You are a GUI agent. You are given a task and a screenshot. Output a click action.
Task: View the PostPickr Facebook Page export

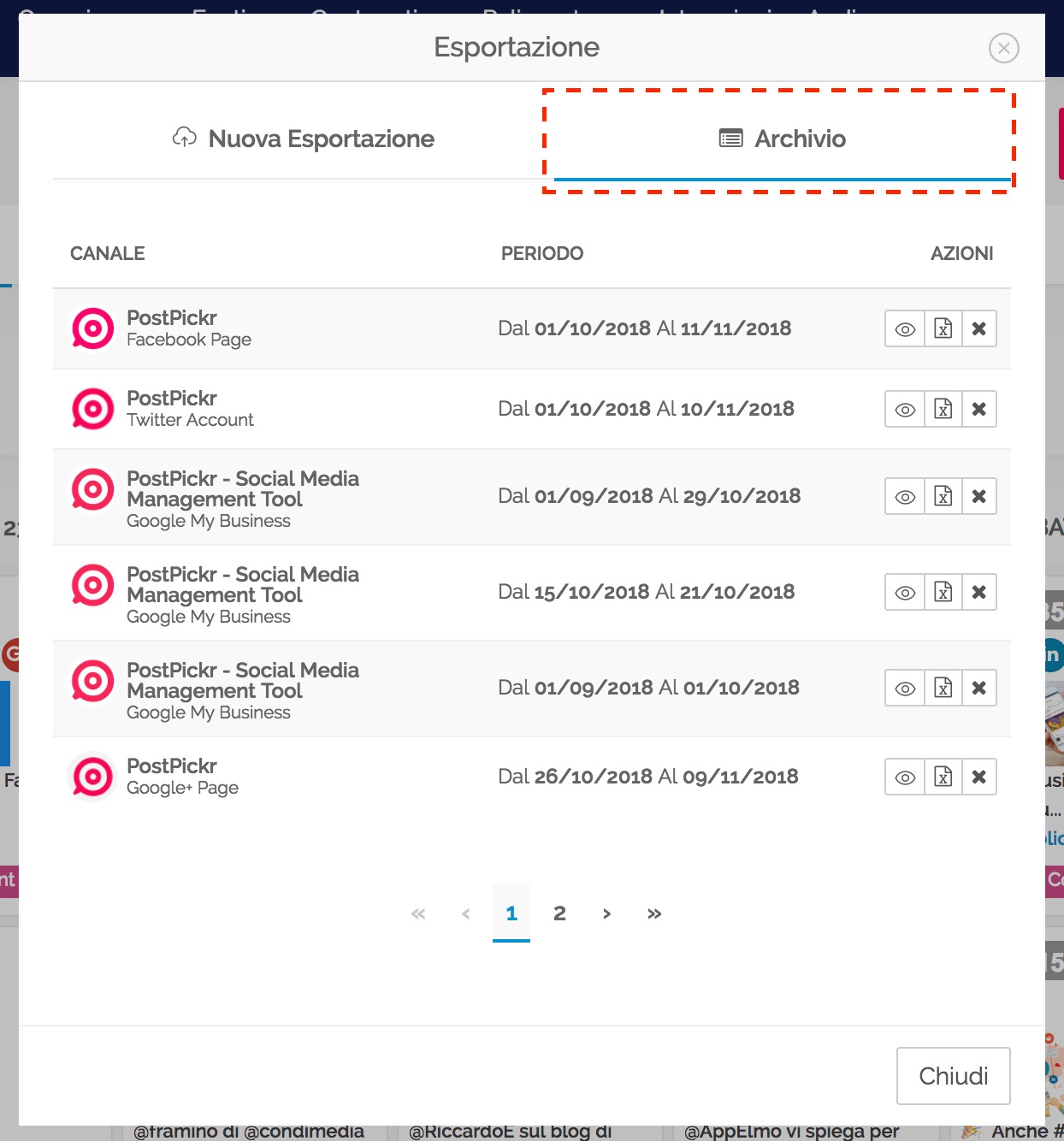click(x=905, y=329)
